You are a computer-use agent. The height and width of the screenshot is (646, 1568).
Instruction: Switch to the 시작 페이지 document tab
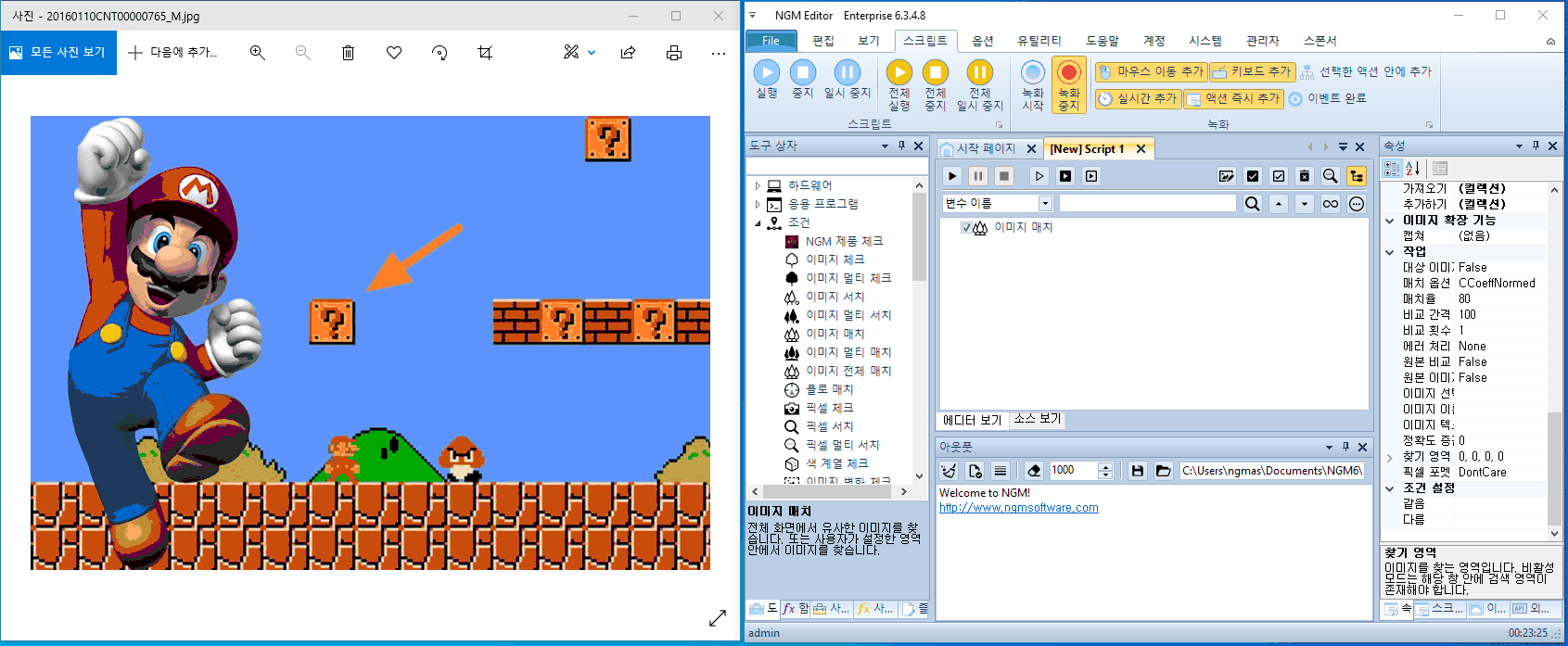[x=986, y=148]
